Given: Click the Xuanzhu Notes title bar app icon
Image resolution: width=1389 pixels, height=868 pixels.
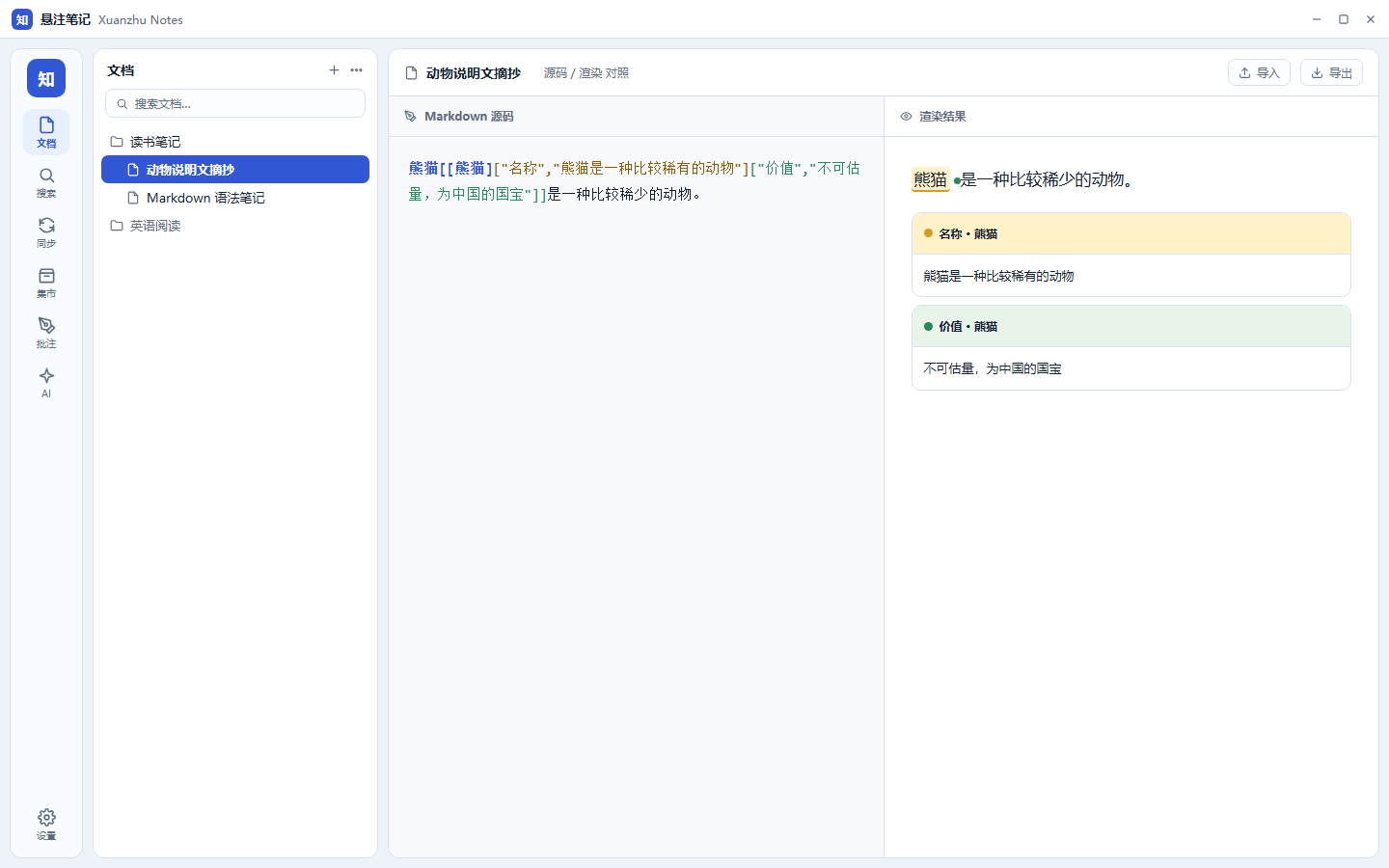Looking at the screenshot, I should 22,19.
